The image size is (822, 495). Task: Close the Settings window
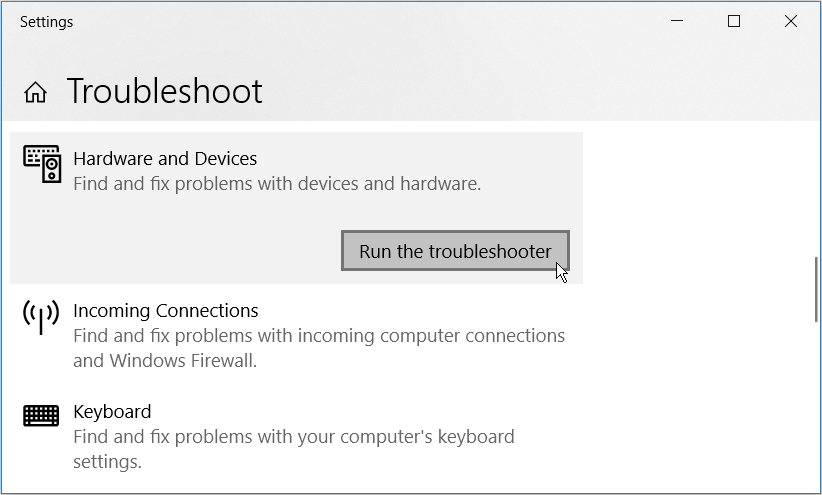(x=791, y=21)
